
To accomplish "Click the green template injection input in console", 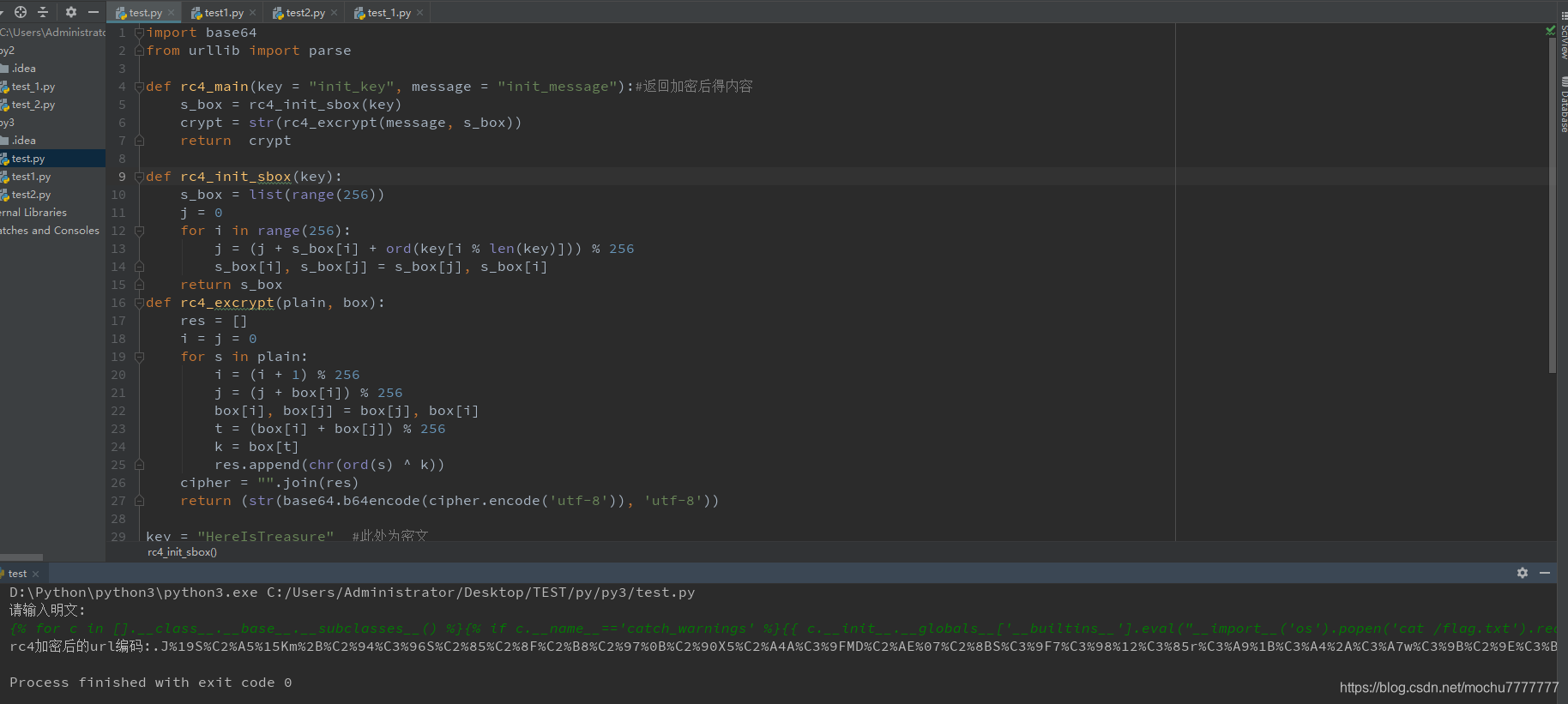I will [782, 629].
